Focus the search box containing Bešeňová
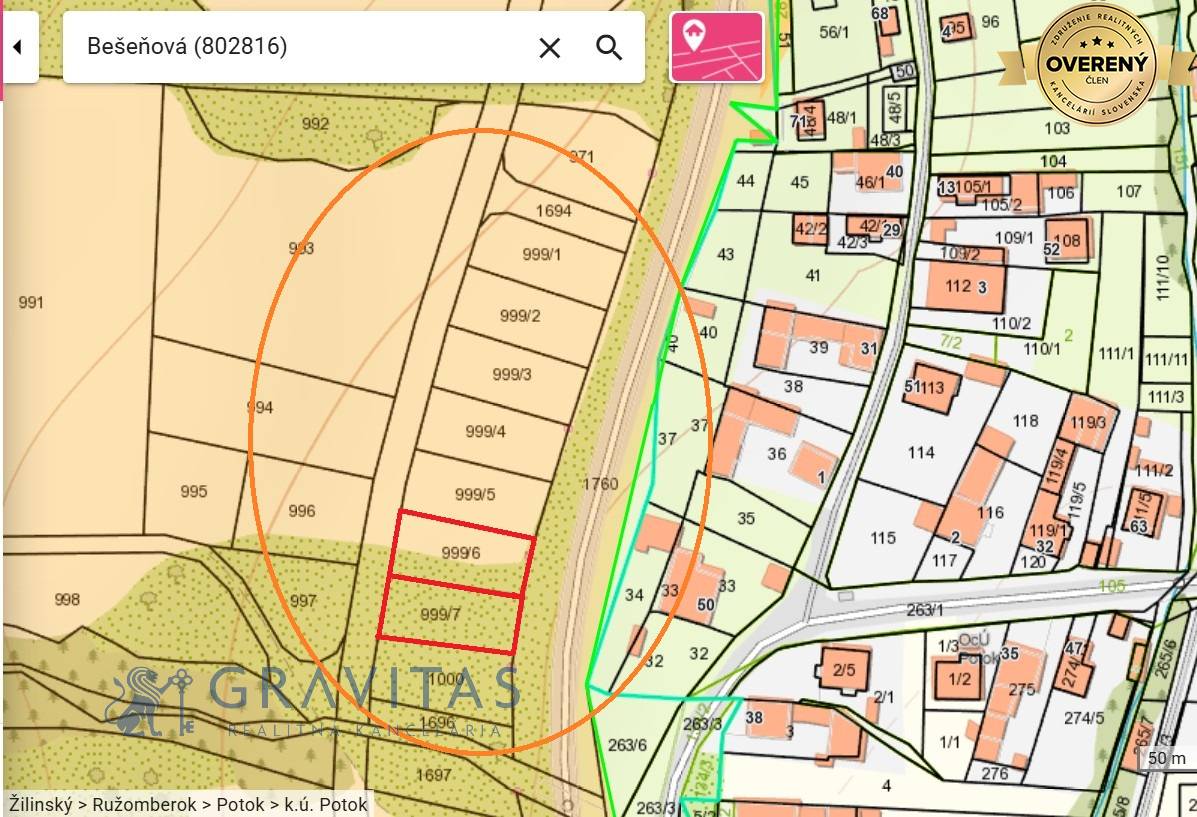The height and width of the screenshot is (817, 1197). [x=300, y=47]
